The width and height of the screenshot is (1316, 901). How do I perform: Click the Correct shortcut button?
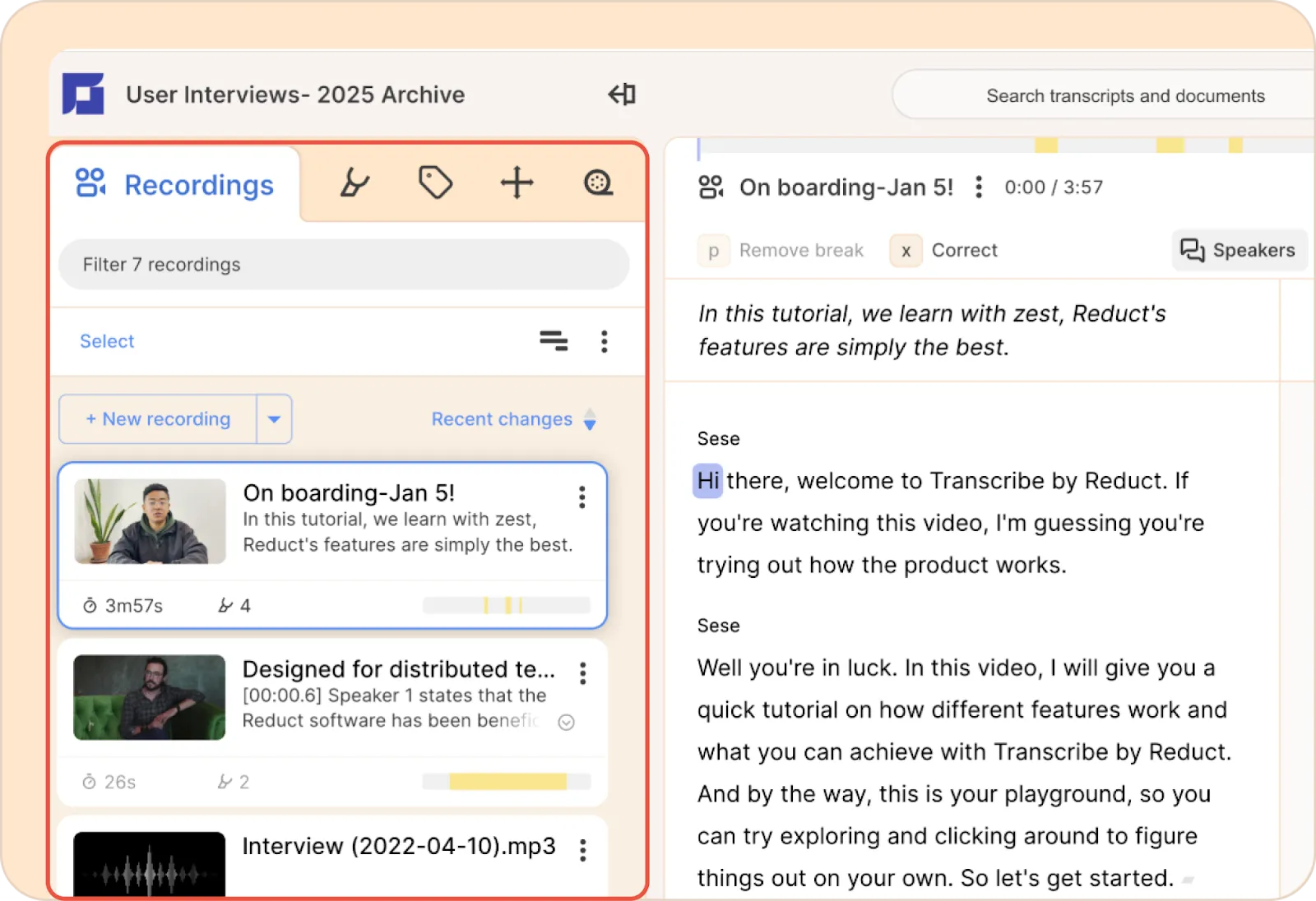[x=945, y=250]
